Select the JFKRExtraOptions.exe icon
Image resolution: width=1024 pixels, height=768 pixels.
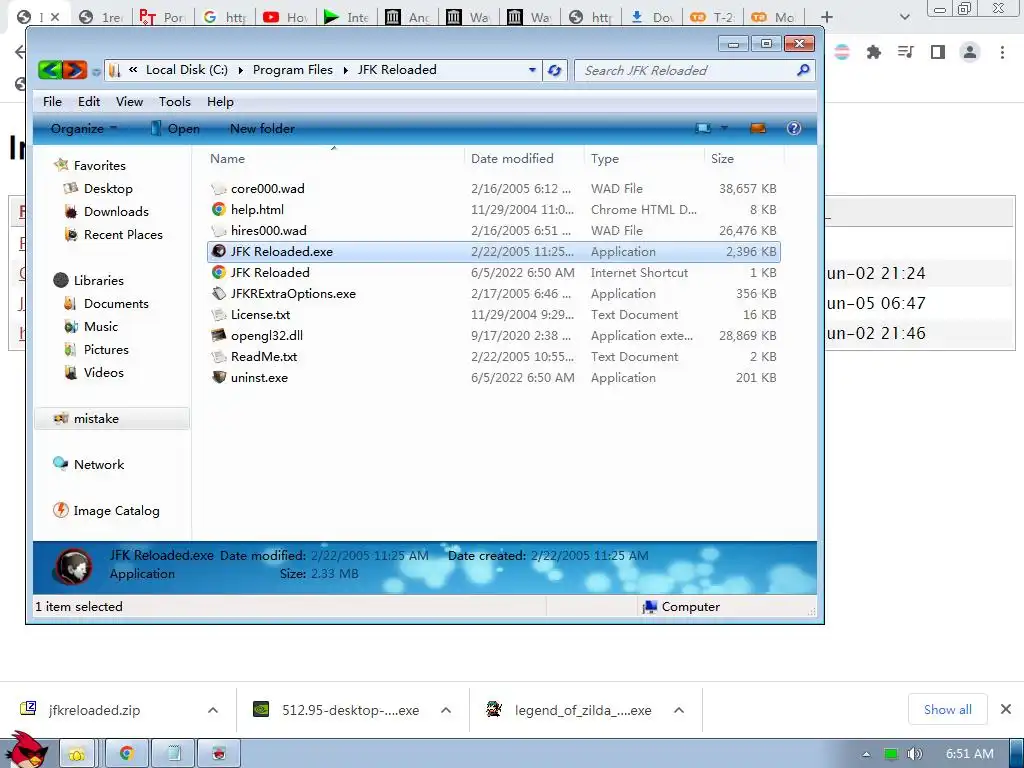pos(219,293)
